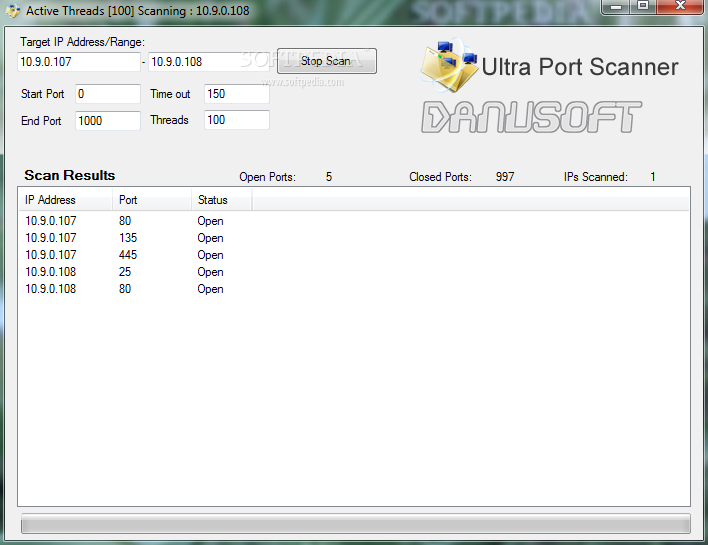Click the Closed Ports count 997
This screenshot has width=708, height=545.
505,177
